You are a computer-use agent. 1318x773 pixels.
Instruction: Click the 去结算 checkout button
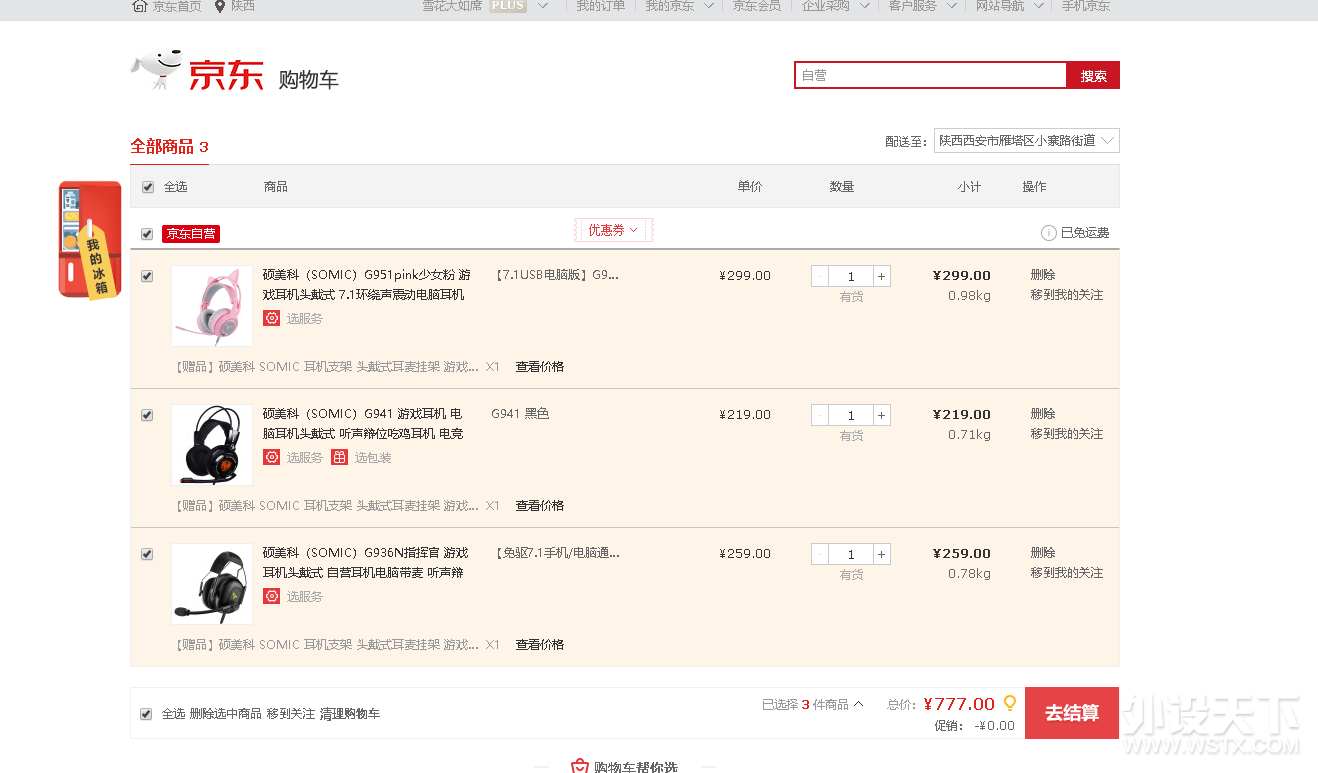[x=1072, y=713]
